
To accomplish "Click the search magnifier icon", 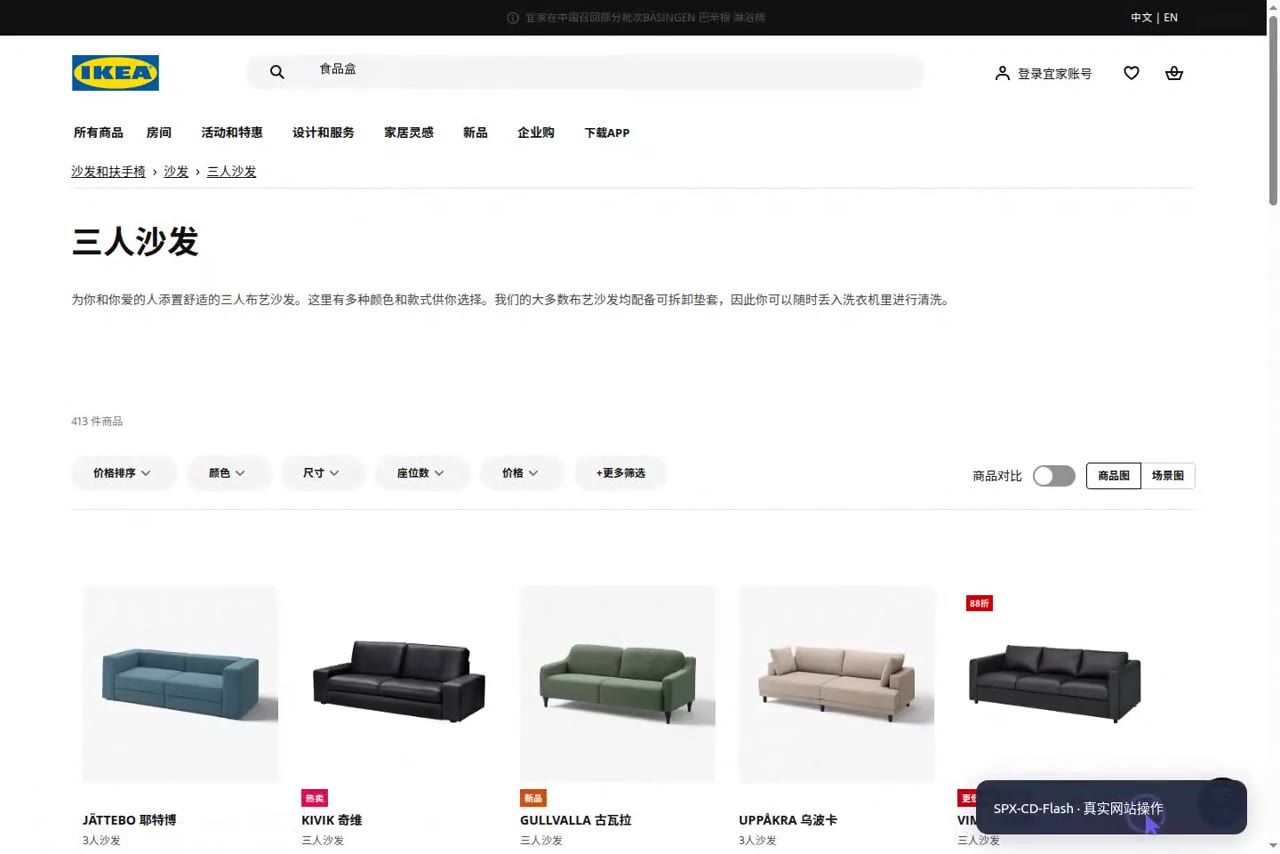I will tap(277, 72).
